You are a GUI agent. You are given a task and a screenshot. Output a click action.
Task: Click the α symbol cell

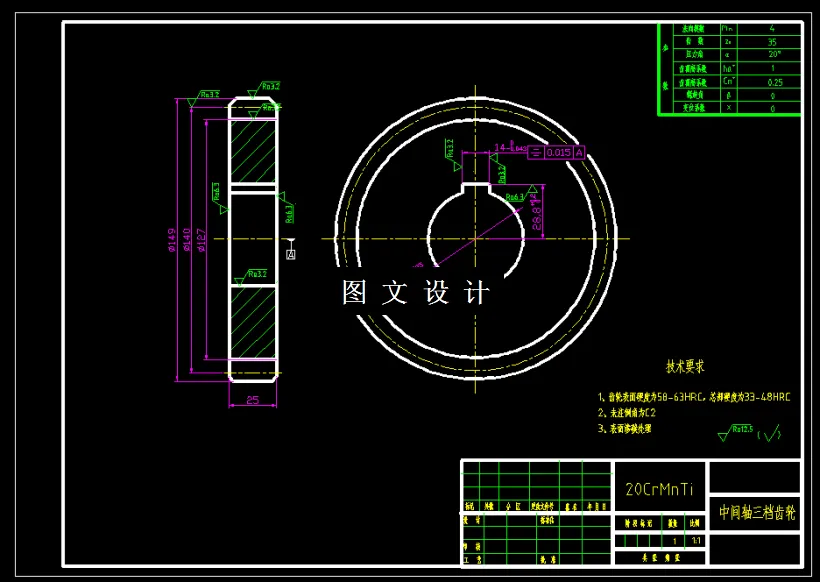click(727, 54)
